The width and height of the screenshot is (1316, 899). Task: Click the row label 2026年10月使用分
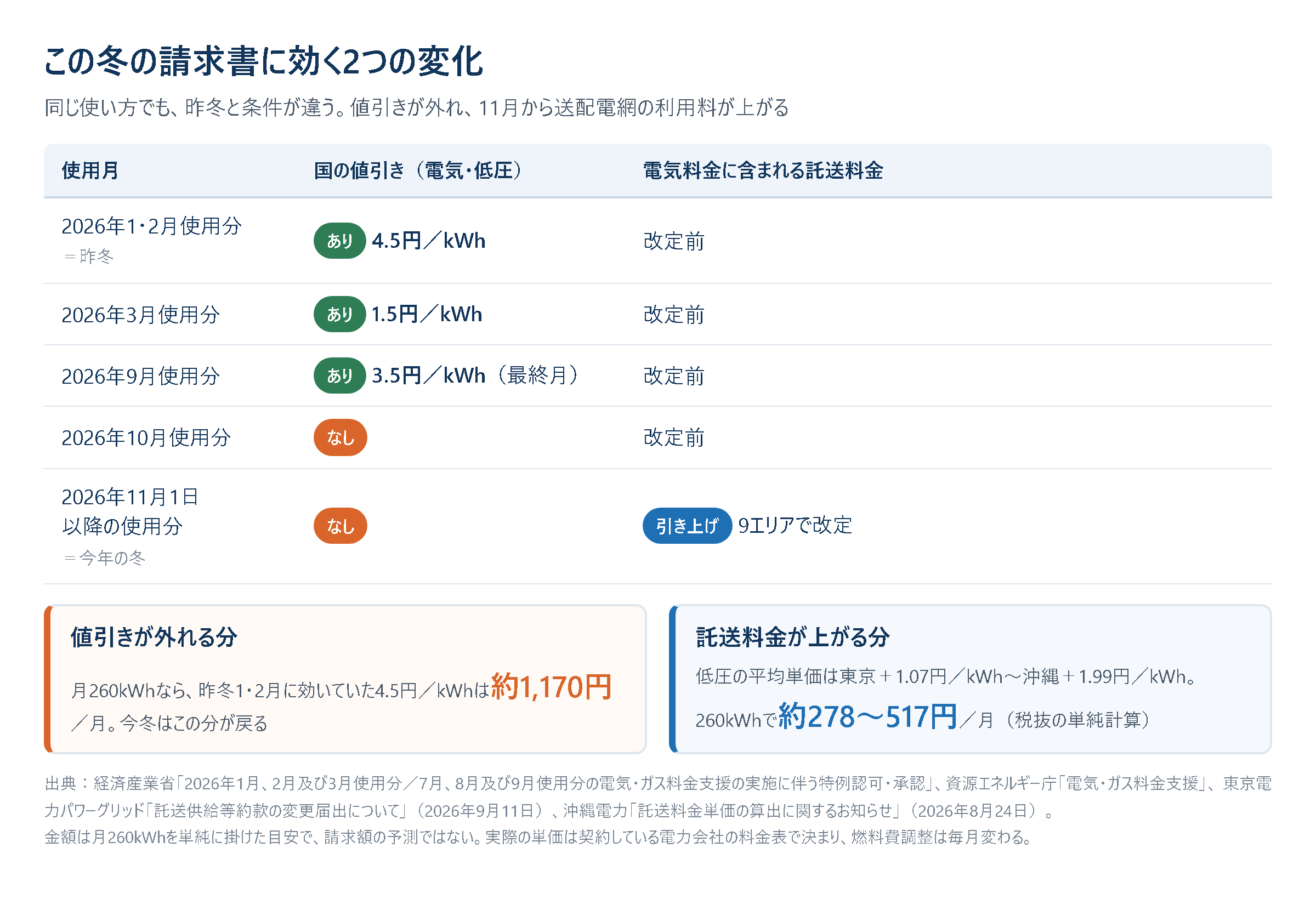[x=146, y=437]
